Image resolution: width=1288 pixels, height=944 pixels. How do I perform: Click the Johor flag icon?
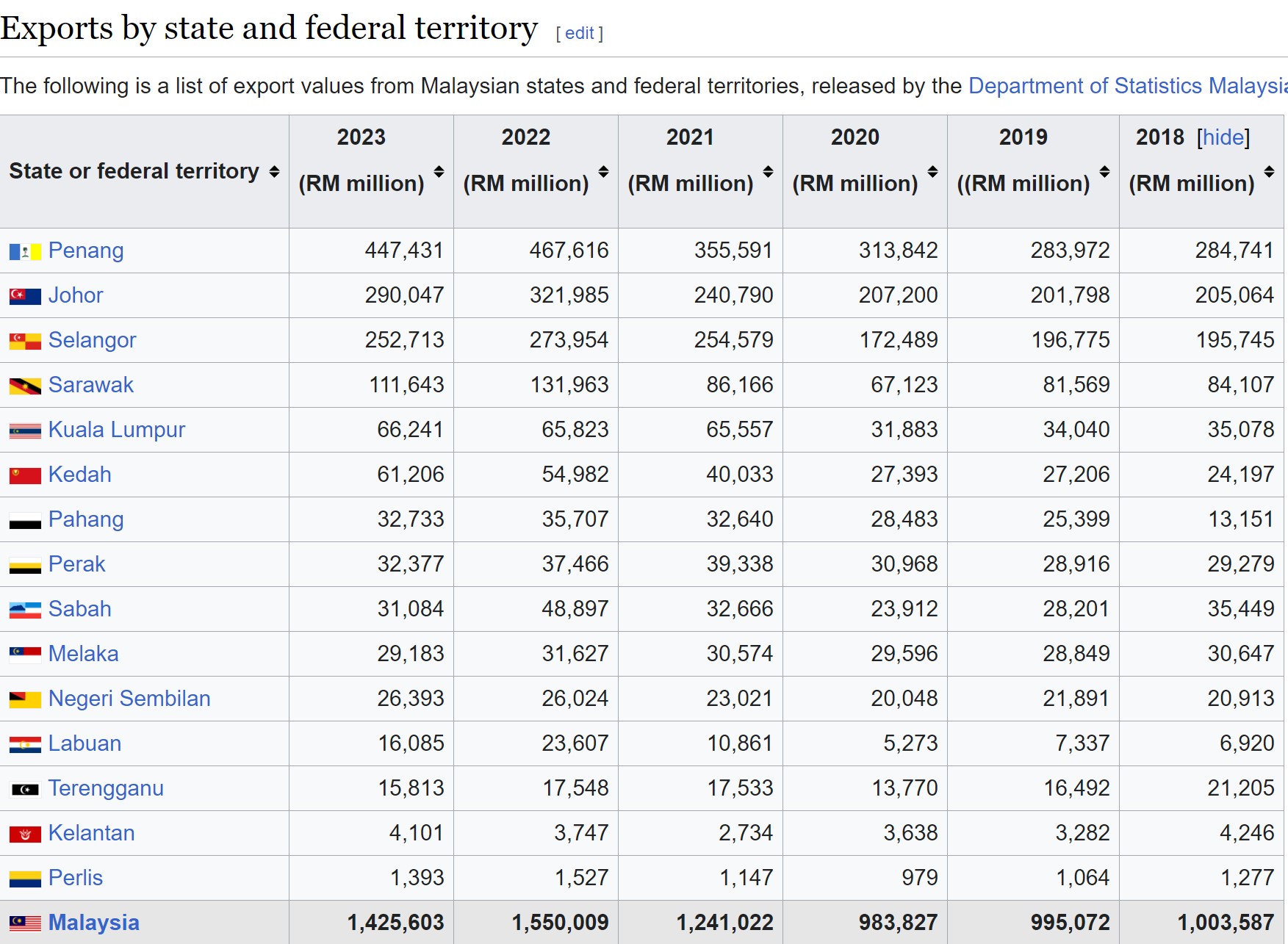coord(25,296)
